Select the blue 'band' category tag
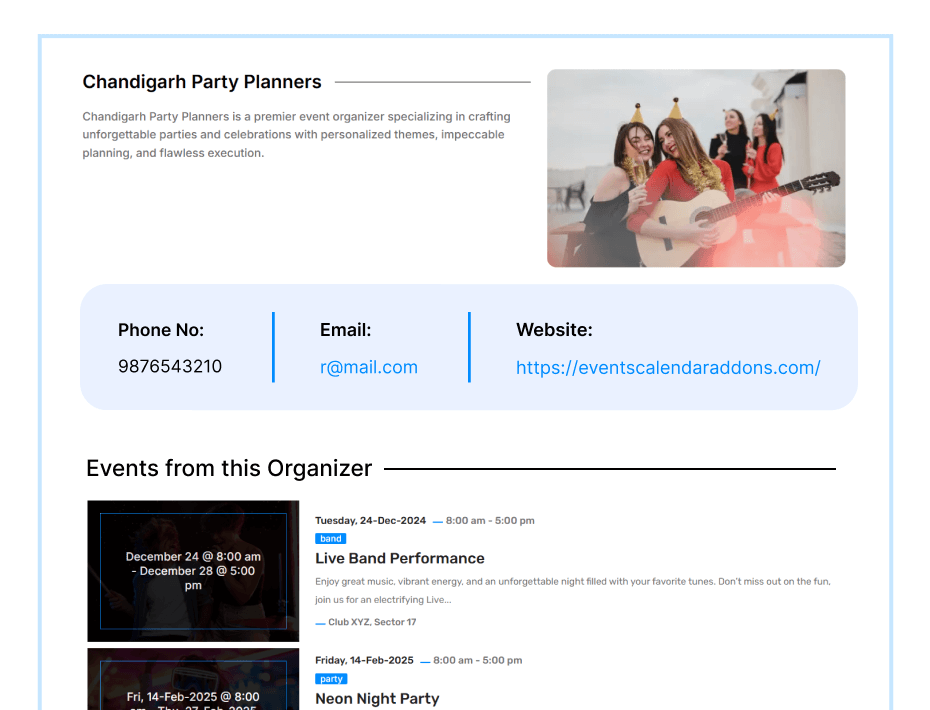Viewport: 930px width, 710px height. pos(330,539)
